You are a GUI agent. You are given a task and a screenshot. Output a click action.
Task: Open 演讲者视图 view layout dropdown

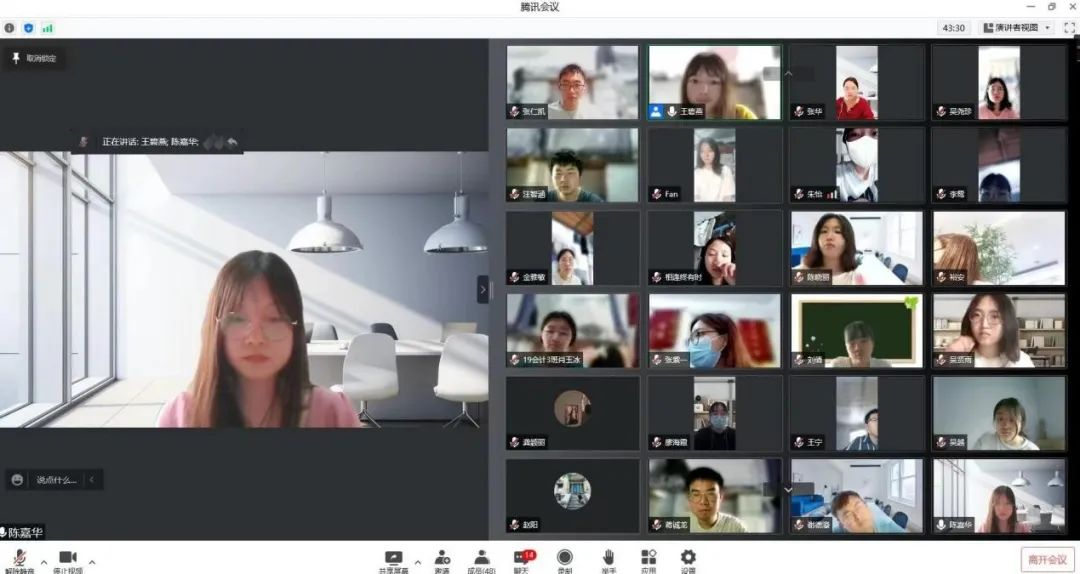pos(1016,28)
